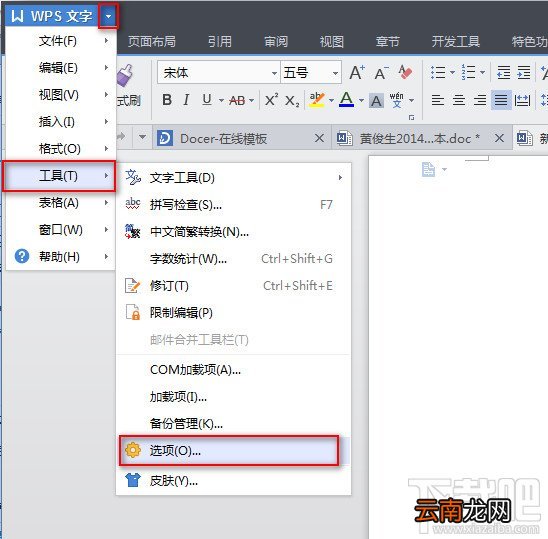Apply strikethrough AB formatting
Screen dimensions: 548x539
[x=237, y=101]
